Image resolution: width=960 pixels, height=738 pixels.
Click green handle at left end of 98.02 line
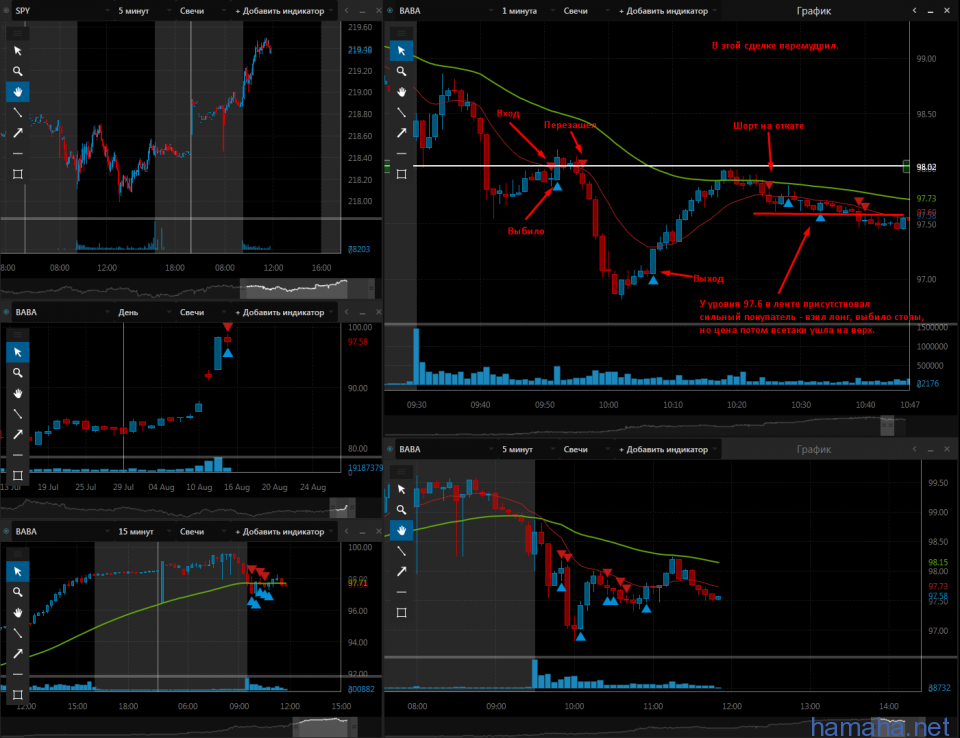(x=387, y=166)
